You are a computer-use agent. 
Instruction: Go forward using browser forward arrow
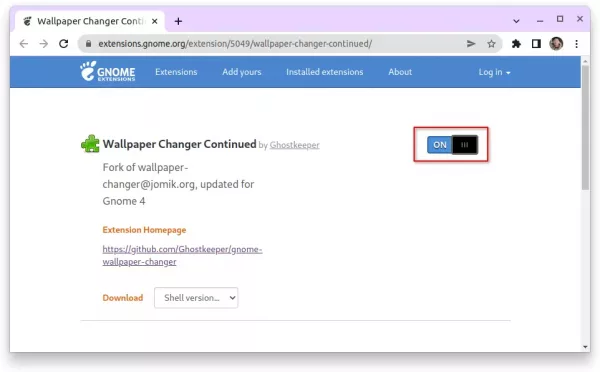(44, 44)
